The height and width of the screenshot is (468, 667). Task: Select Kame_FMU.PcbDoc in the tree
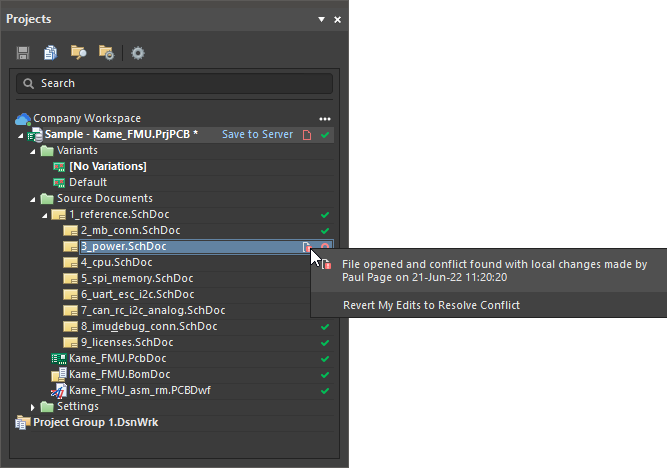click(106, 359)
